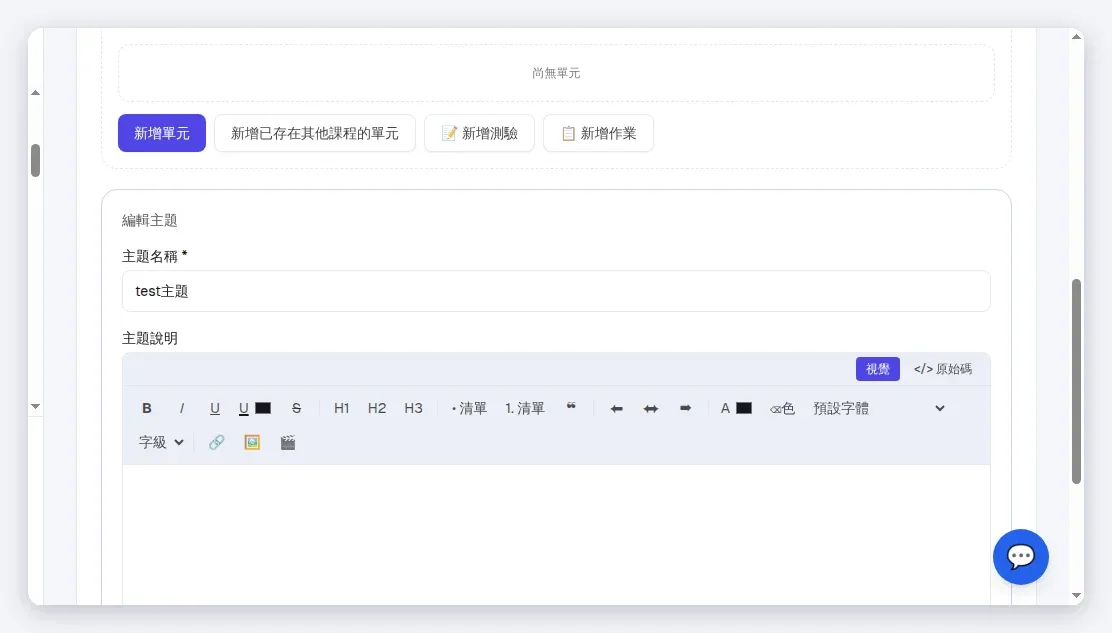Toggle bold formatting in editor toolbar
Screen dimensions: 1112x633
[x=147, y=408]
